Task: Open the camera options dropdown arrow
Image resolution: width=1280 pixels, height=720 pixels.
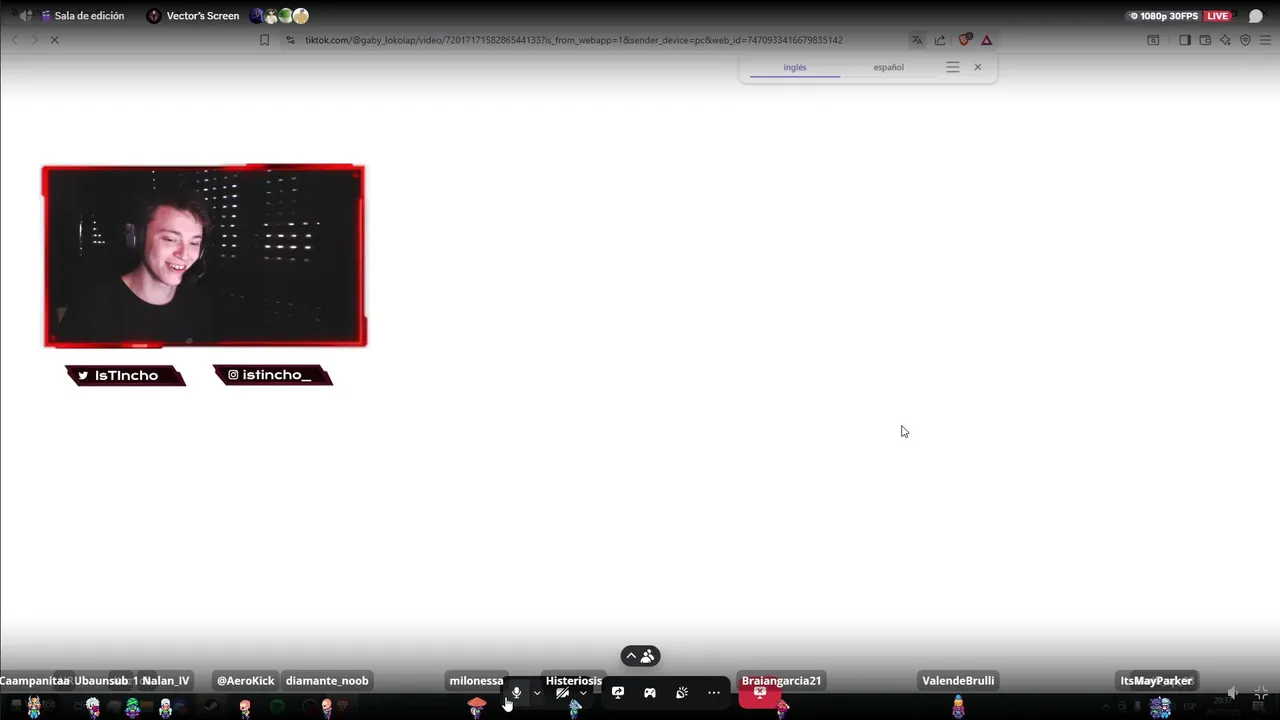Action: (583, 693)
